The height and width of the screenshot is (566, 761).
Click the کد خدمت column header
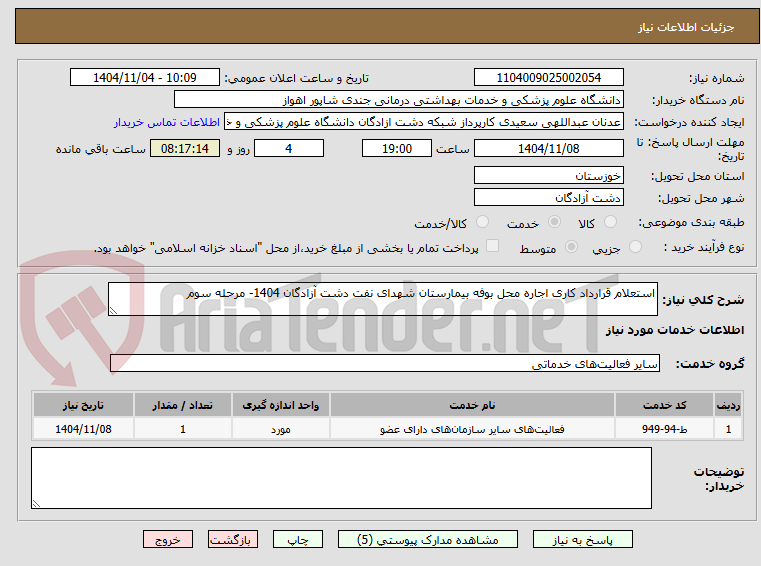[x=664, y=405]
